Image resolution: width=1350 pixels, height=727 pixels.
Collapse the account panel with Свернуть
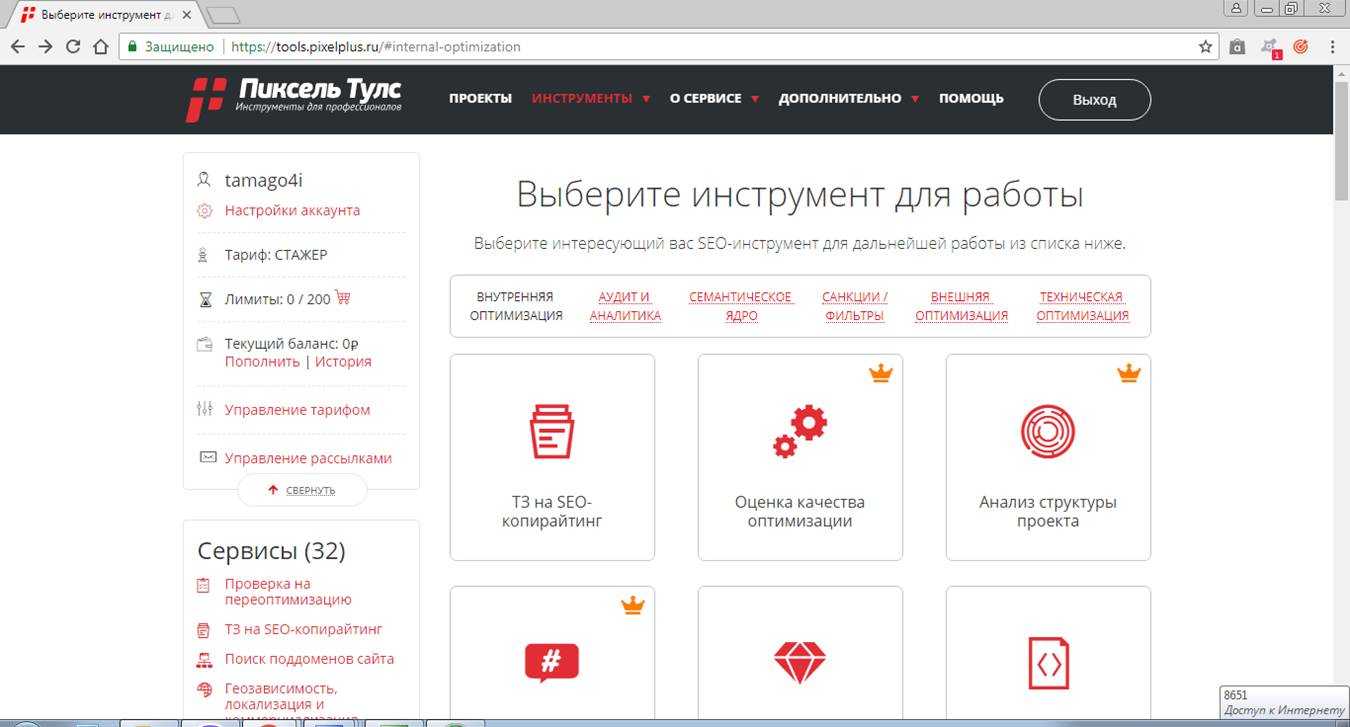302,490
